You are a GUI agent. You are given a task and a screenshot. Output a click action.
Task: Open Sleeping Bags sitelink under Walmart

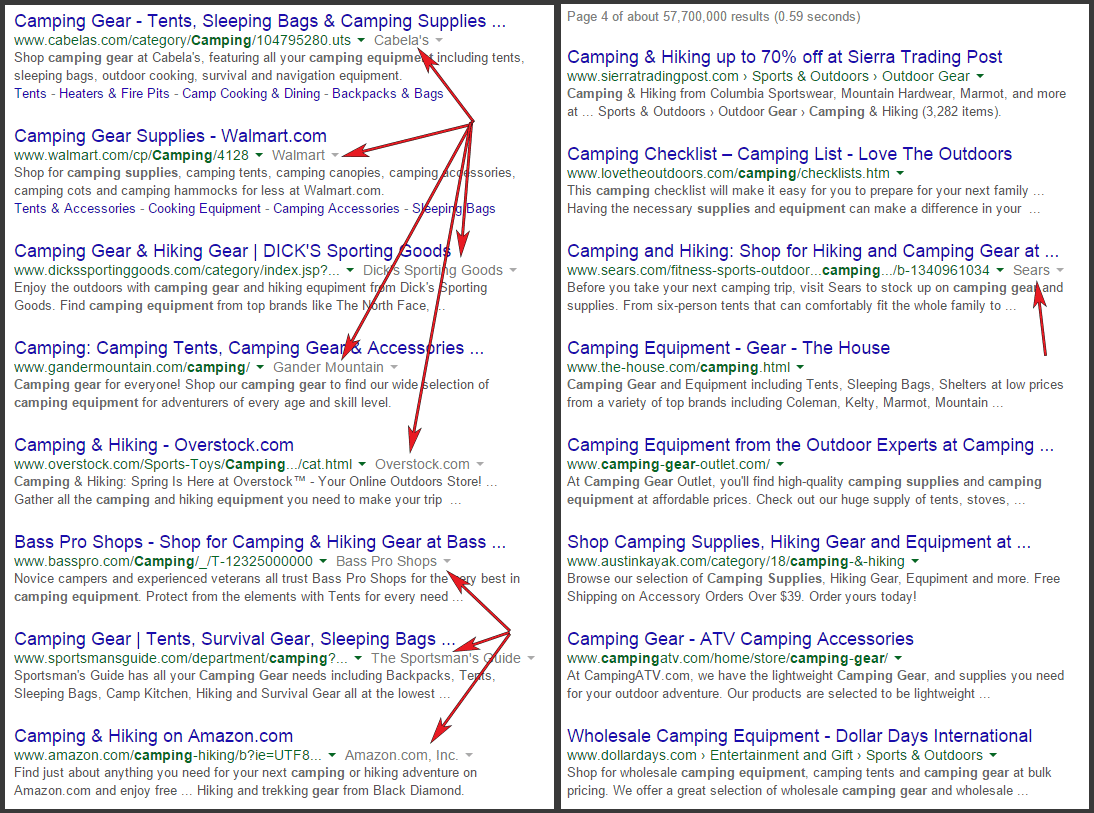[454, 209]
